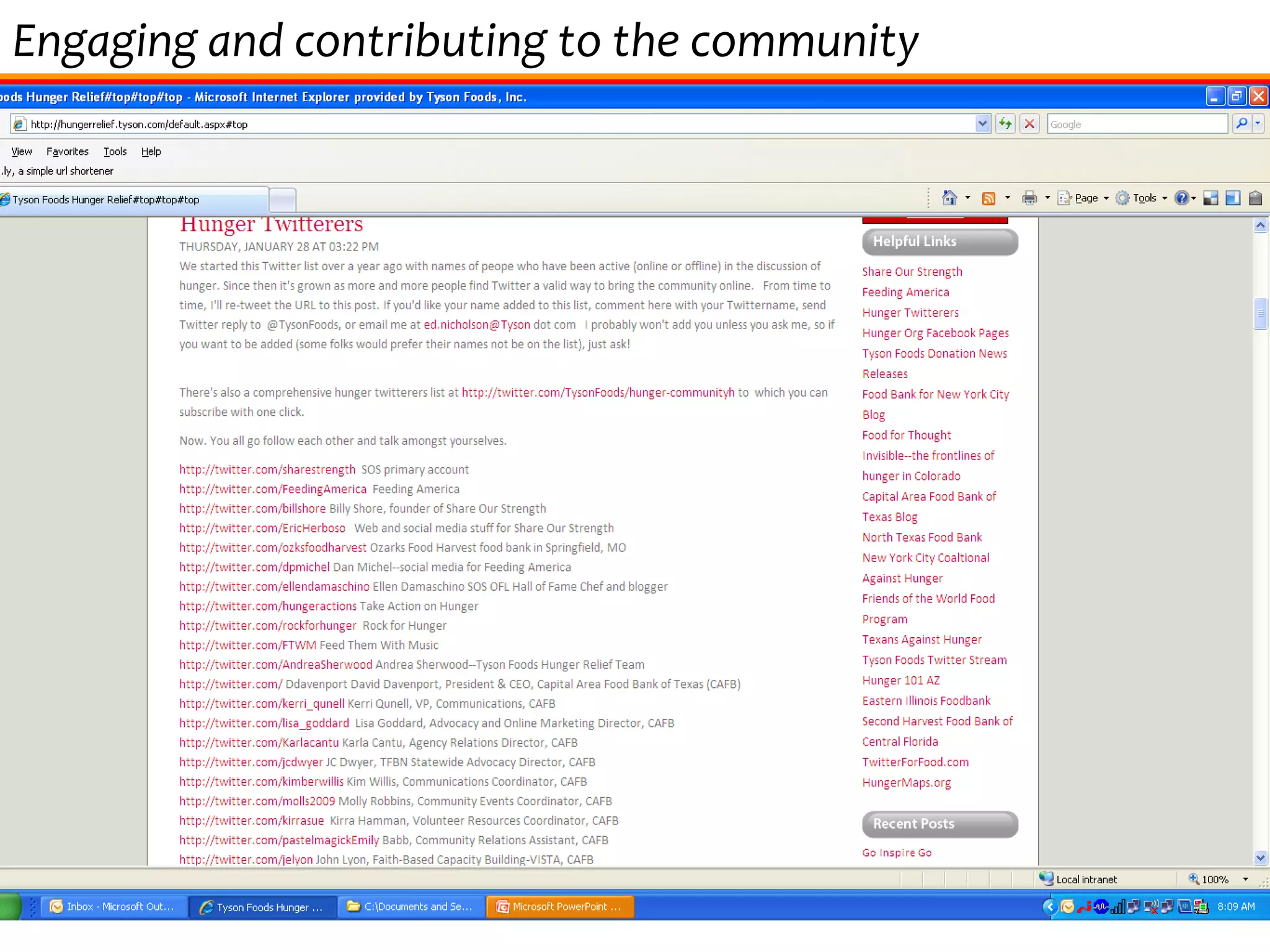1270x952 pixels.
Task: Open the twitter.com/billshore link
Action: click(x=252, y=508)
